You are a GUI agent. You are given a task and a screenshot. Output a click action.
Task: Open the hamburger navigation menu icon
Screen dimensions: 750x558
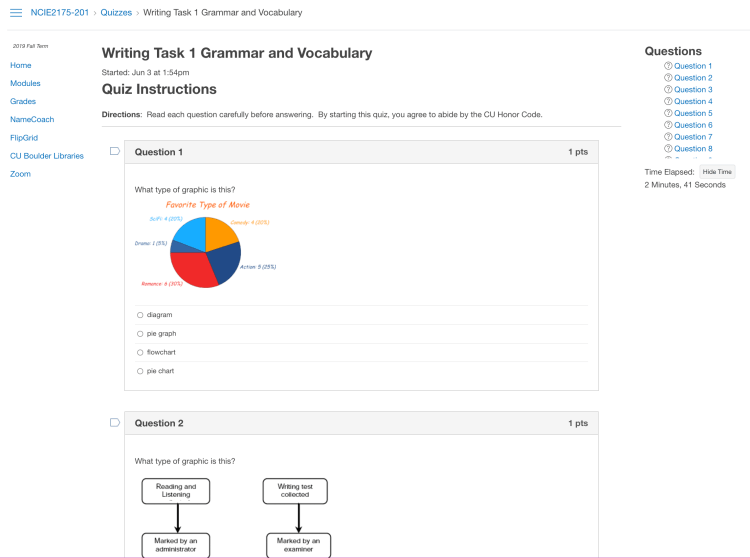16,13
